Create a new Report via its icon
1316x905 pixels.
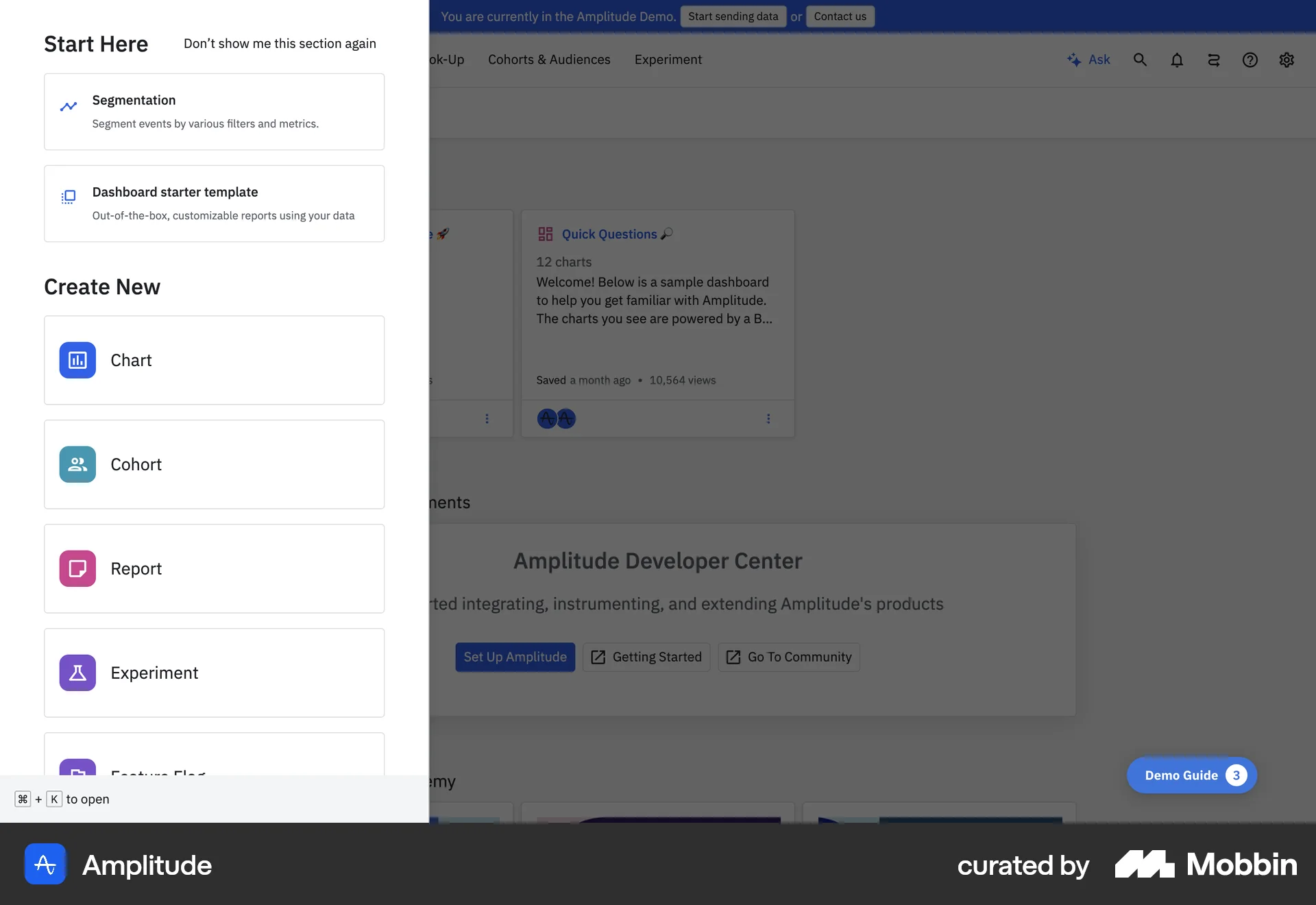point(77,568)
